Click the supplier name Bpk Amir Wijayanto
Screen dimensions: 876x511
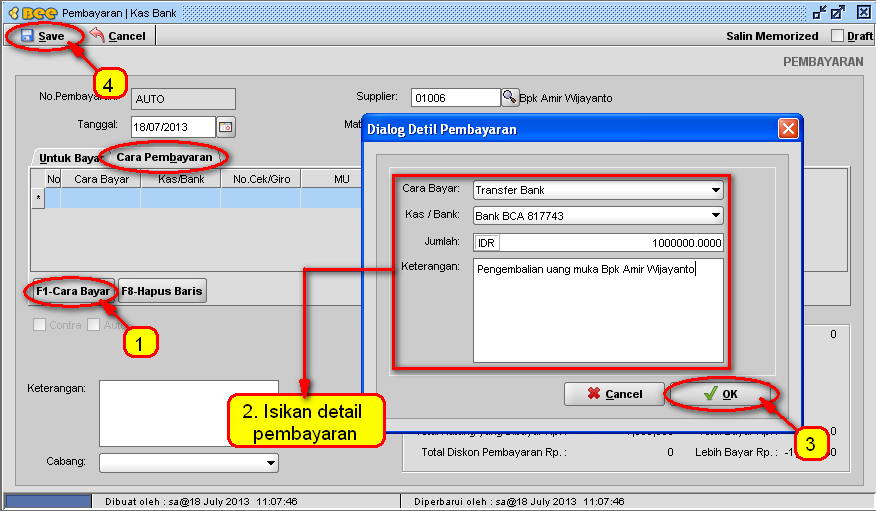tap(565, 98)
